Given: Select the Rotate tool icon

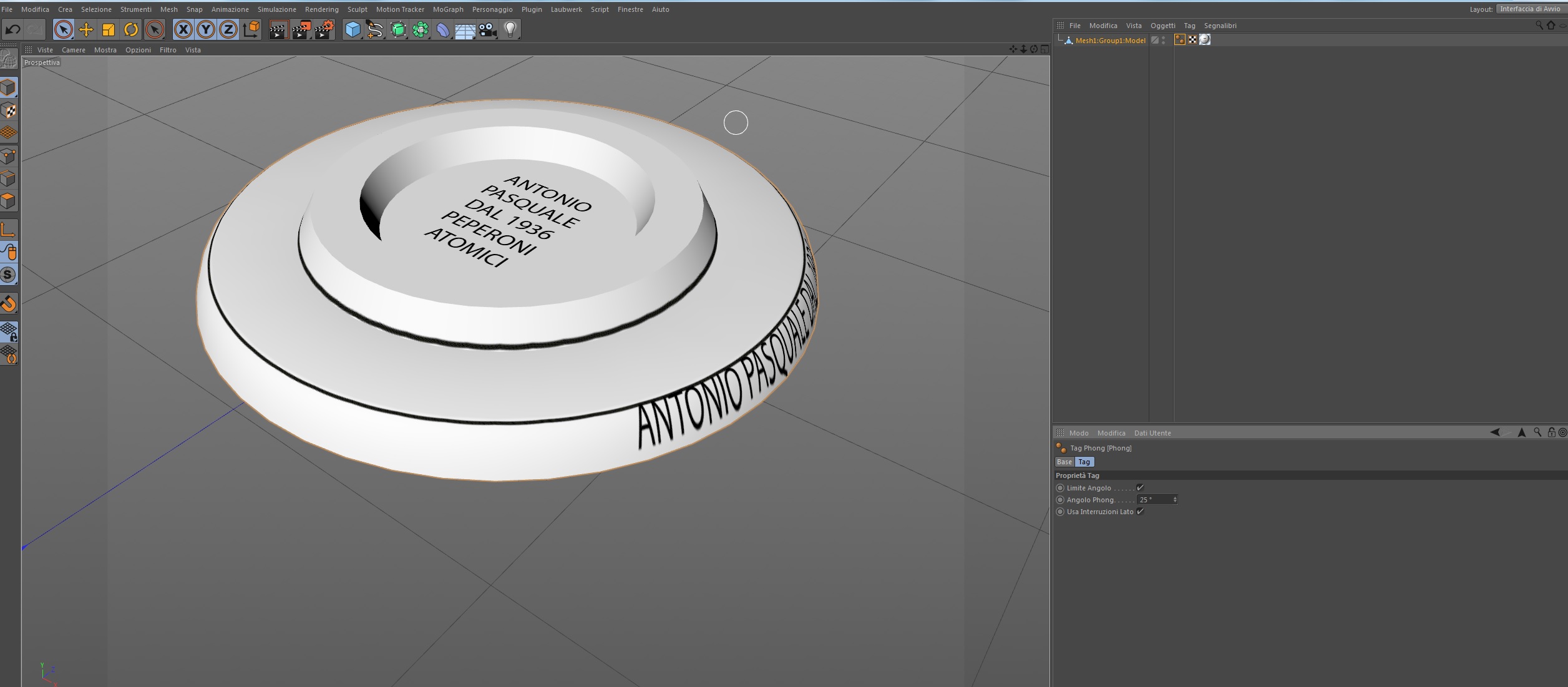Looking at the screenshot, I should pos(131,29).
